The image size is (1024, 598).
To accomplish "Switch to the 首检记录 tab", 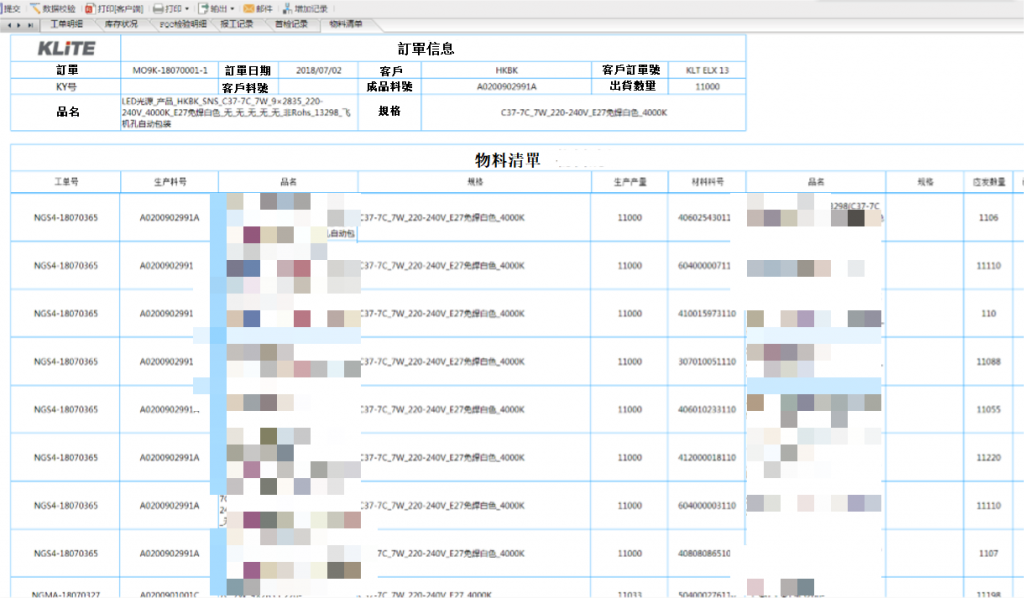I will [291, 24].
